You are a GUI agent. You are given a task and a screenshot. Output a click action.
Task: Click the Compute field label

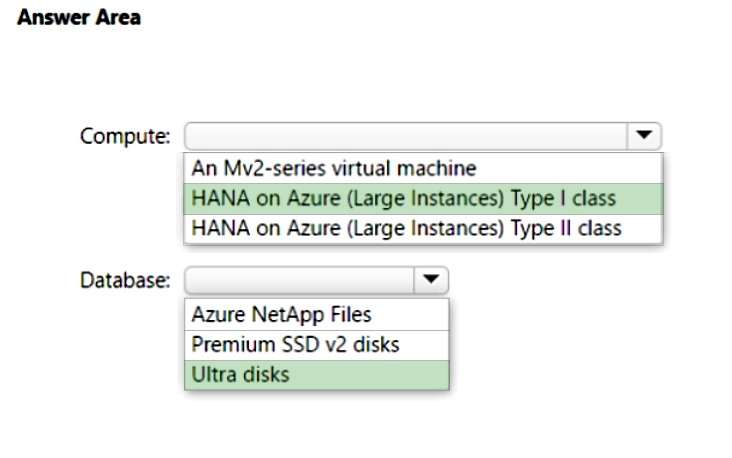coord(125,136)
